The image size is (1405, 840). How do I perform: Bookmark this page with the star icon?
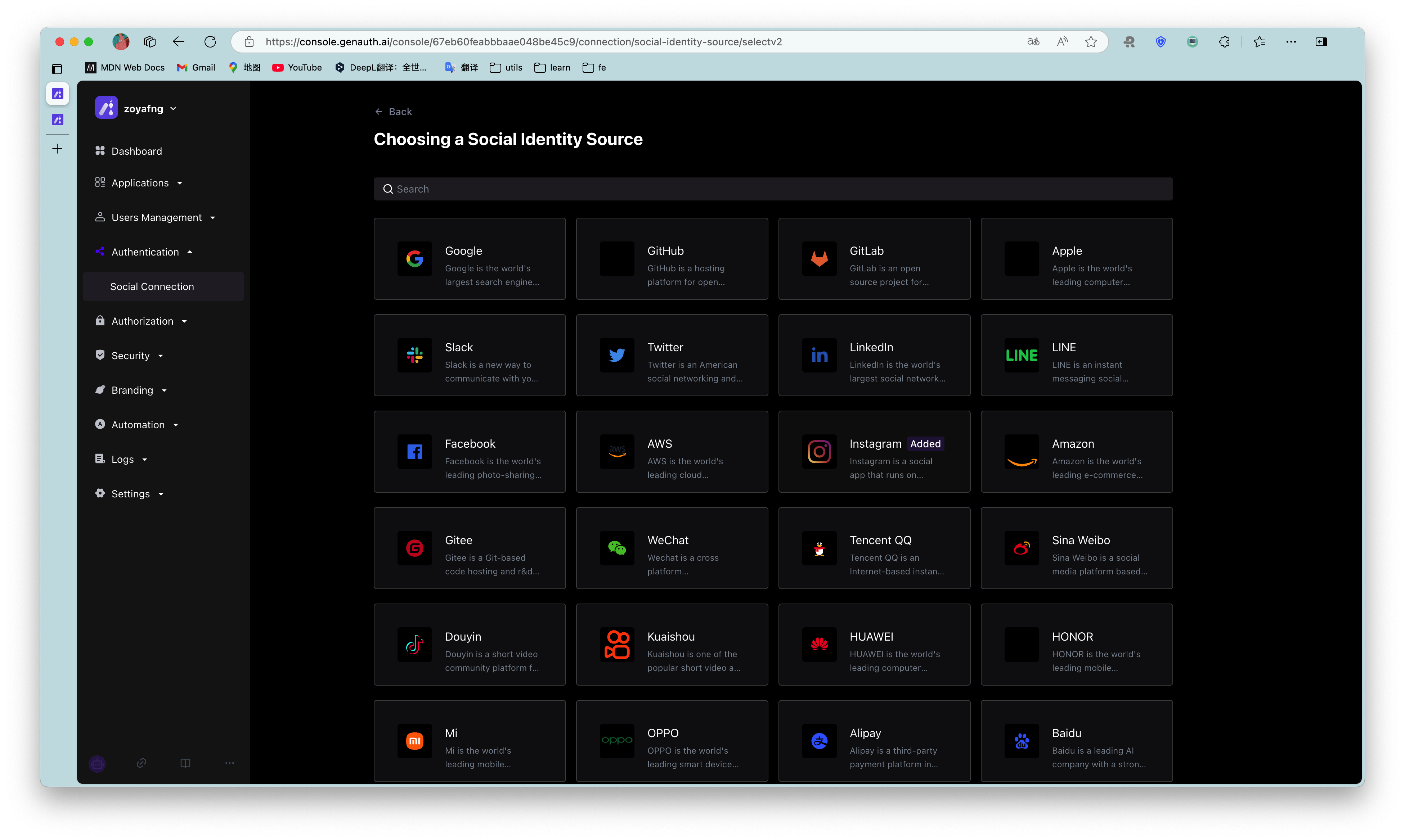tap(1091, 41)
